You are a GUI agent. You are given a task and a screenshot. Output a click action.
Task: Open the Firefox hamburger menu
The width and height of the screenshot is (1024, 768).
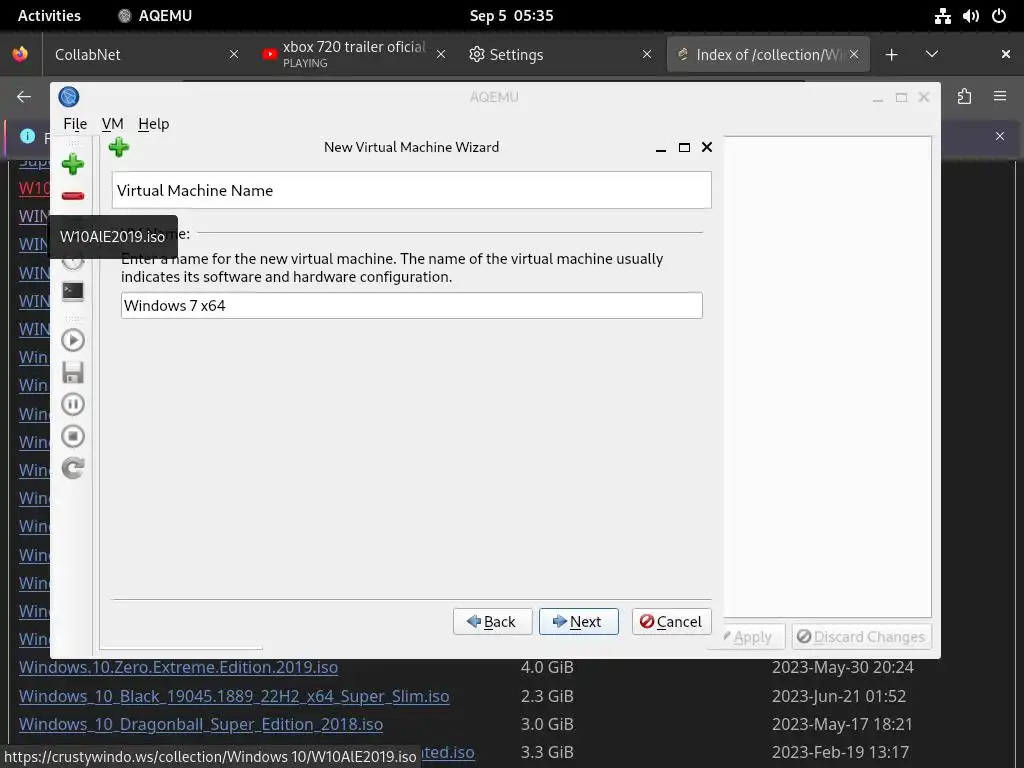tap(1000, 97)
